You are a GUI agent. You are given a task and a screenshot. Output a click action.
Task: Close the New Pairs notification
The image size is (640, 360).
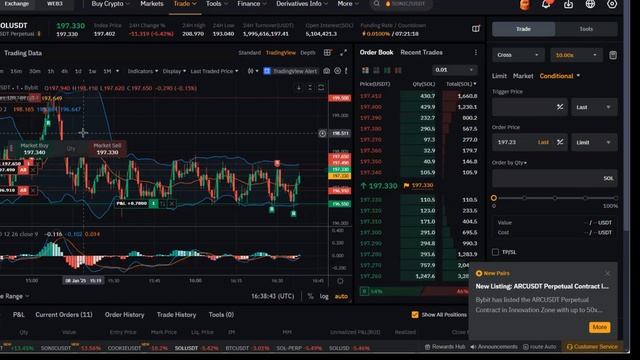pyautogui.click(x=608, y=273)
